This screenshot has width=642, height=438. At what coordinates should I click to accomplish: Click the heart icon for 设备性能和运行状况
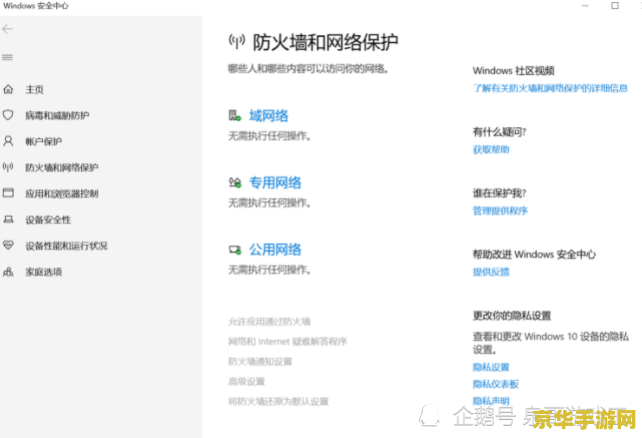tap(8, 245)
